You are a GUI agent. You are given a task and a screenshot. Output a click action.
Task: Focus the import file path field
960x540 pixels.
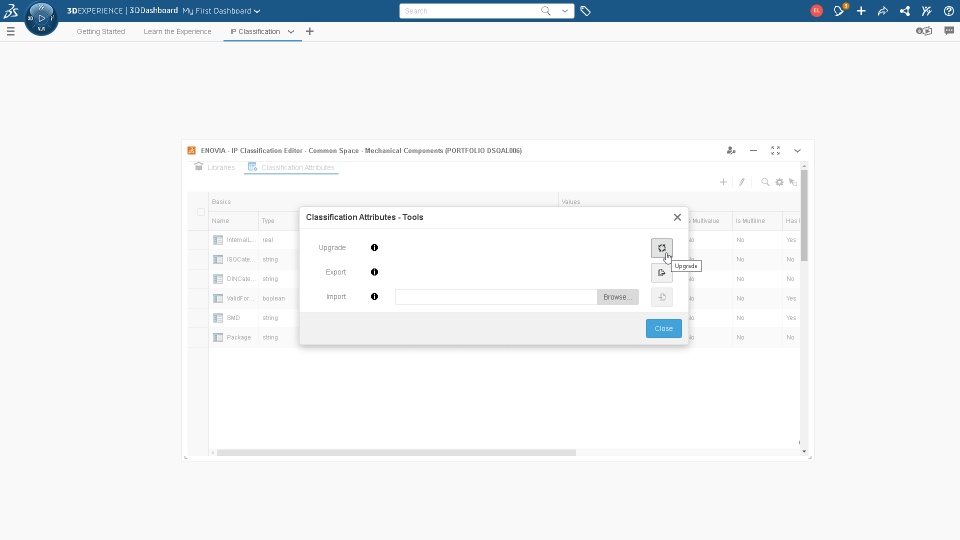pos(496,297)
